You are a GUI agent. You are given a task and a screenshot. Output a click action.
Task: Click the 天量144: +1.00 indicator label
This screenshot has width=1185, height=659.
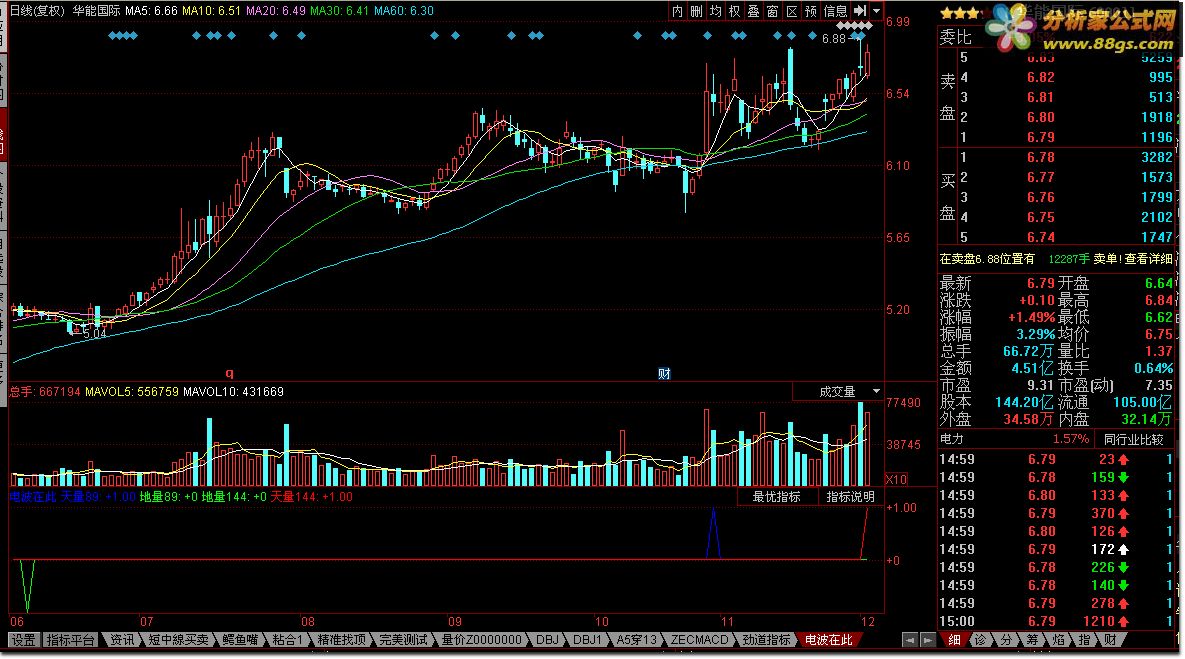pos(311,497)
